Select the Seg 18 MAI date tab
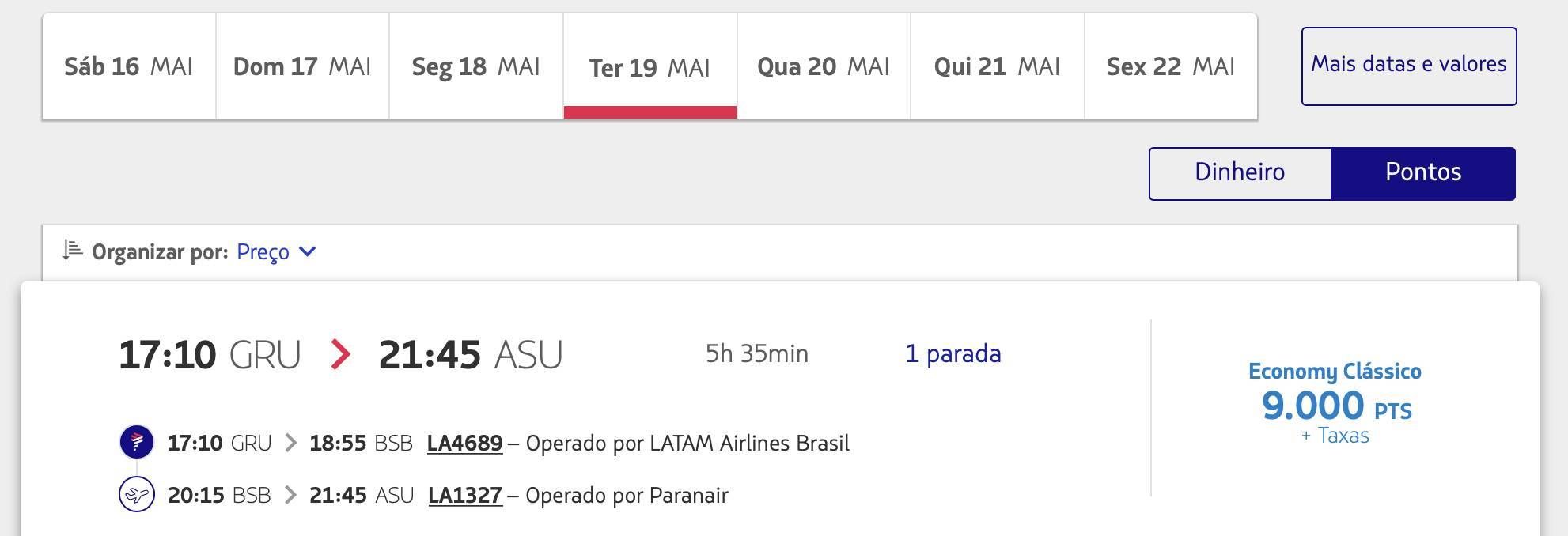This screenshot has width=1568, height=536. click(x=476, y=66)
